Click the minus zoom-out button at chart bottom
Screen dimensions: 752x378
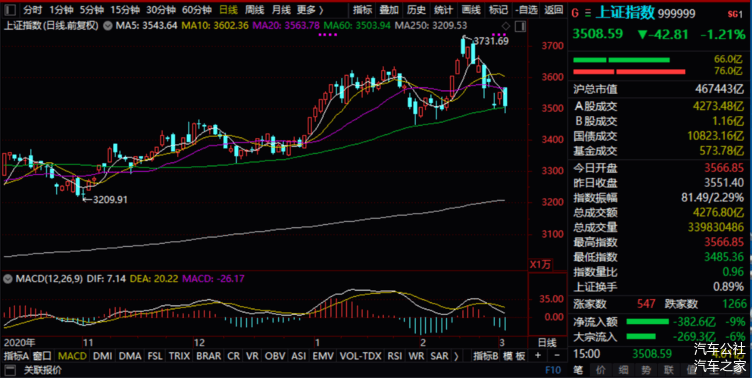tap(556, 355)
